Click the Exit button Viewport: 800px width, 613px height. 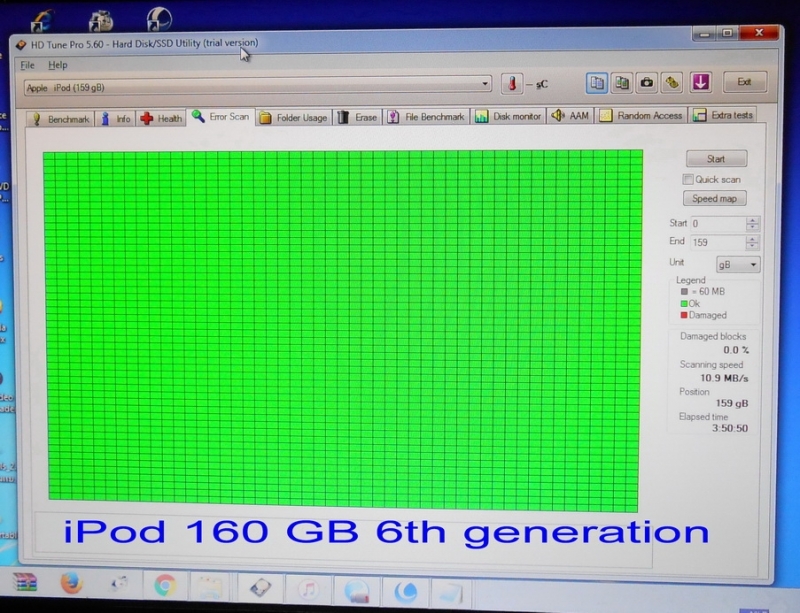744,82
